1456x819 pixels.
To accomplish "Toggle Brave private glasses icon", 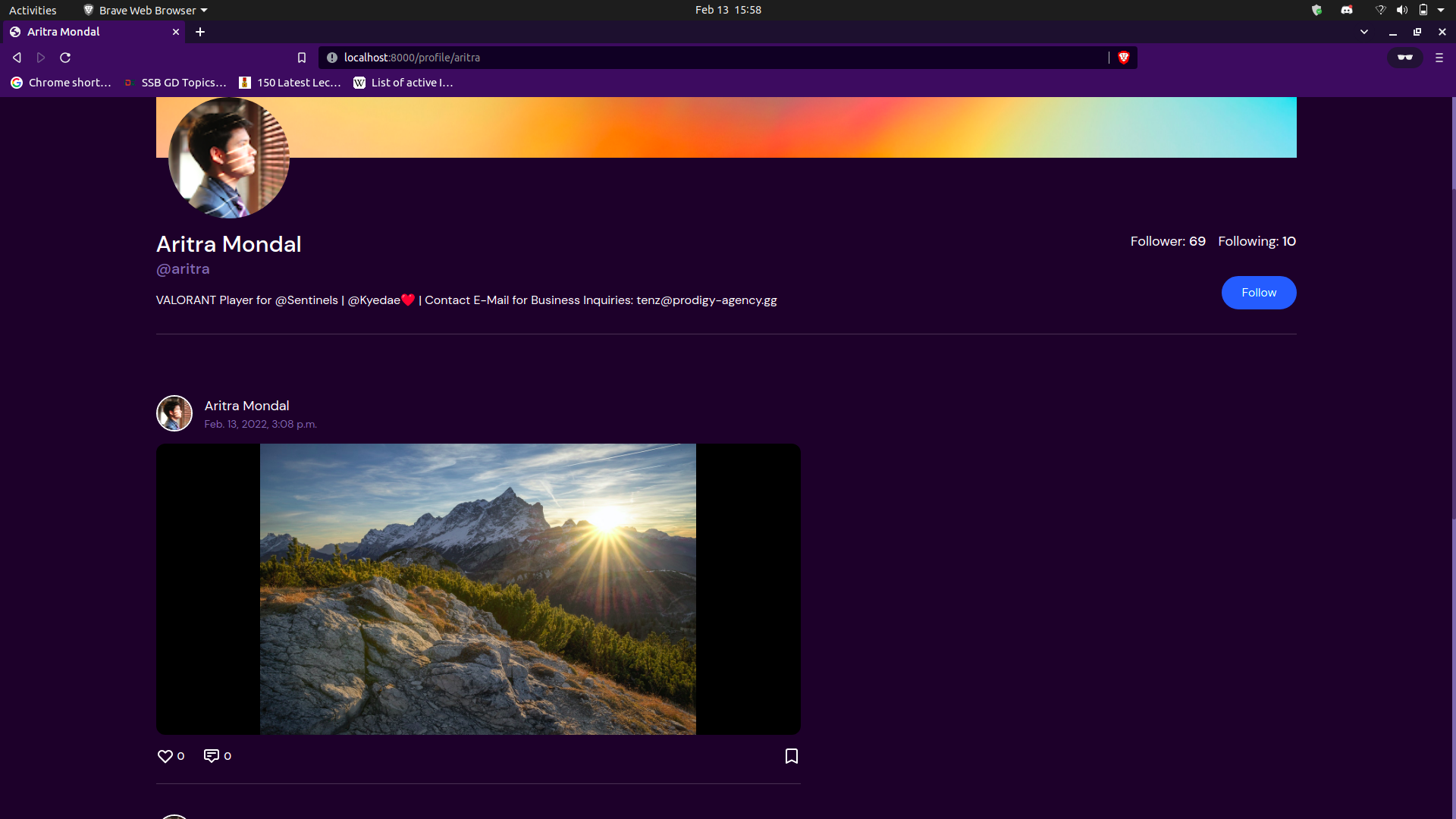I will (1404, 58).
